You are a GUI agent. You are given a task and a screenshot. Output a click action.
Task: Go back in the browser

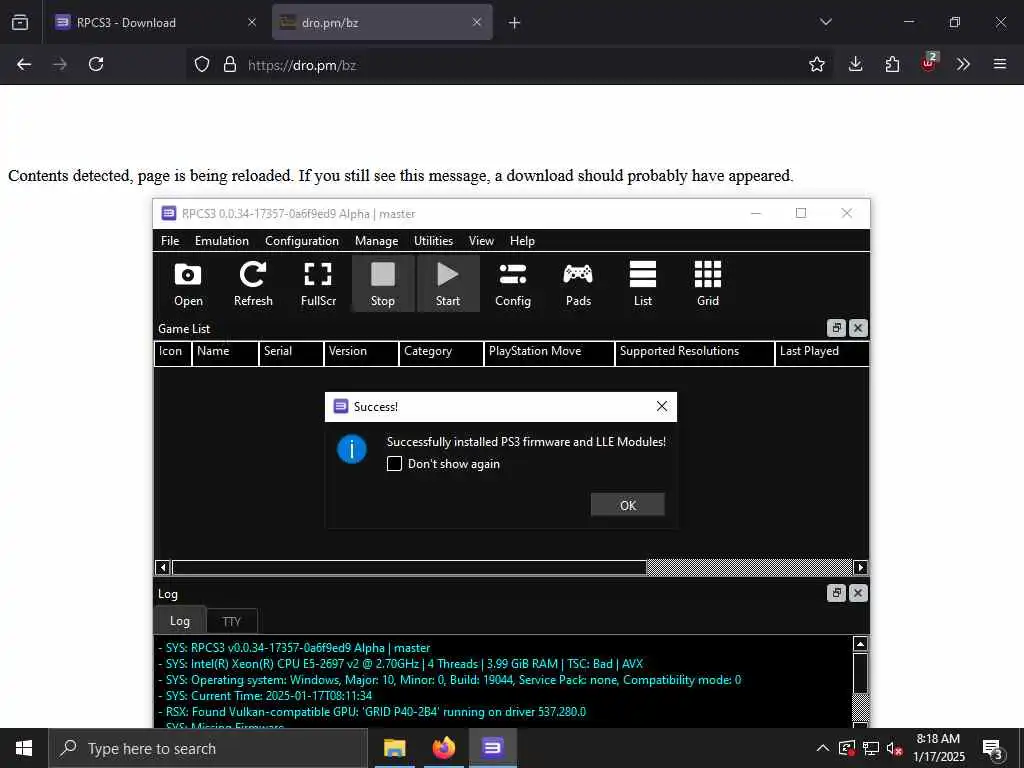(x=24, y=64)
